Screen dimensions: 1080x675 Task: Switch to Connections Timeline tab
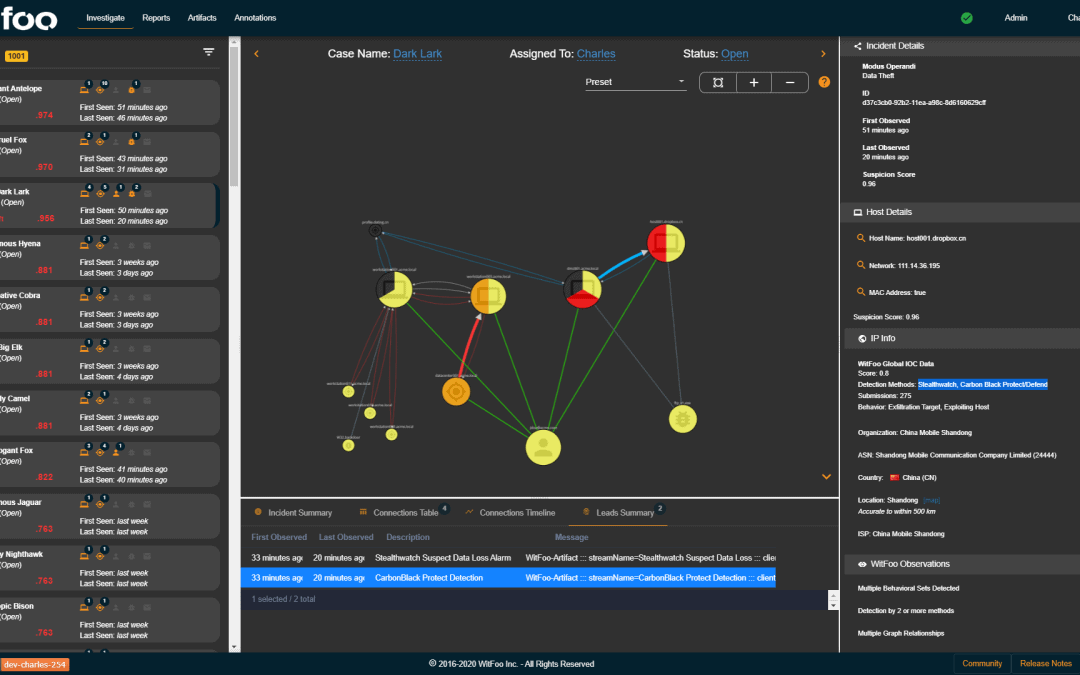(510, 512)
